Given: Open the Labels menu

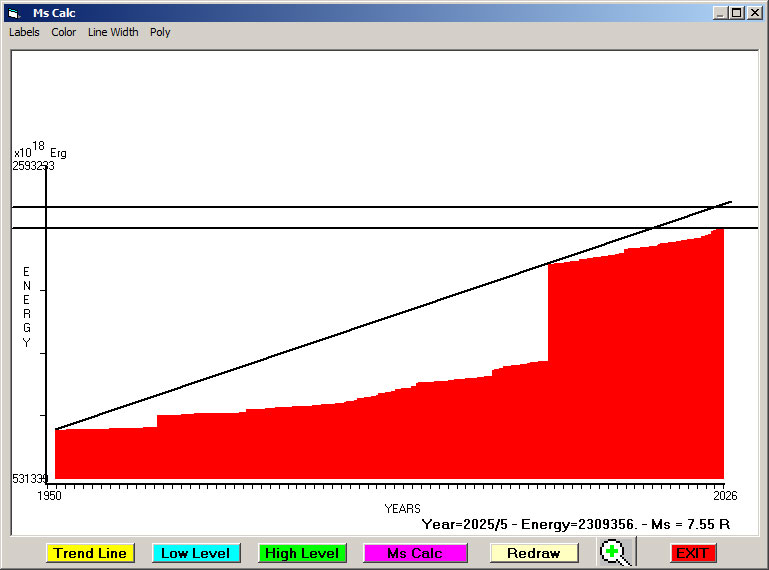Looking at the screenshot, I should [x=24, y=32].
